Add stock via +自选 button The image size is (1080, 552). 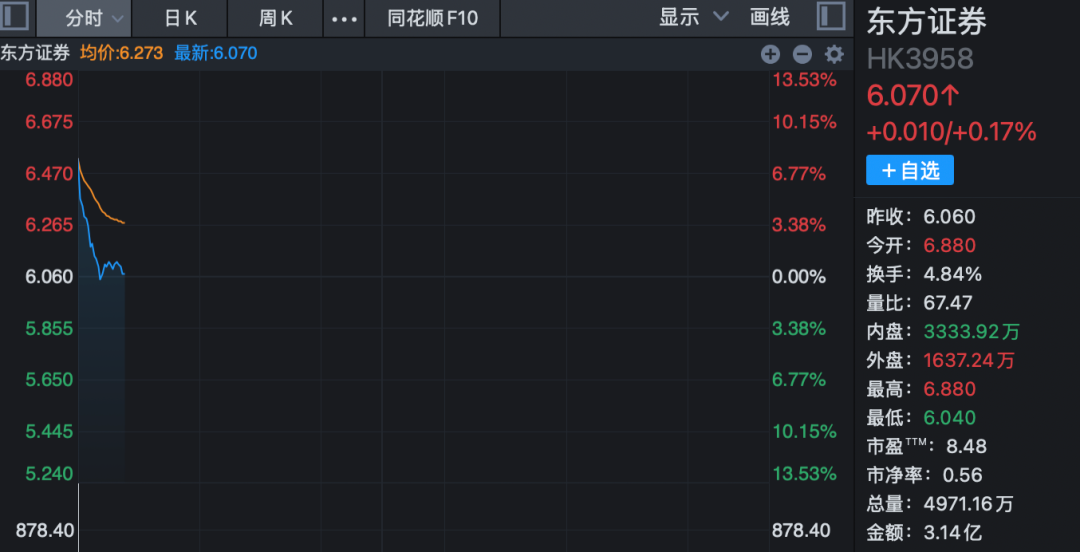coord(910,170)
